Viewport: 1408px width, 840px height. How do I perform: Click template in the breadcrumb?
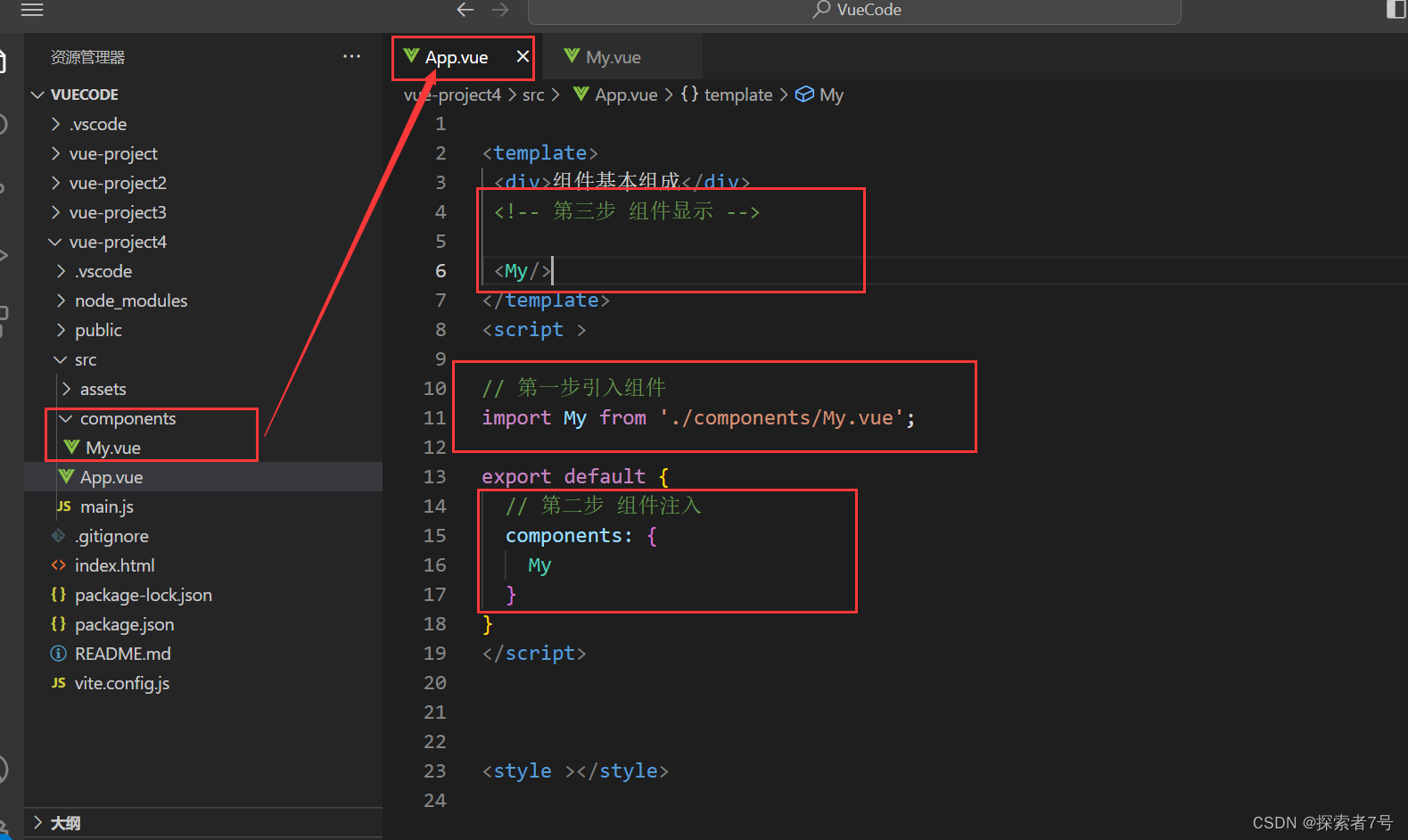pyautogui.click(x=737, y=95)
